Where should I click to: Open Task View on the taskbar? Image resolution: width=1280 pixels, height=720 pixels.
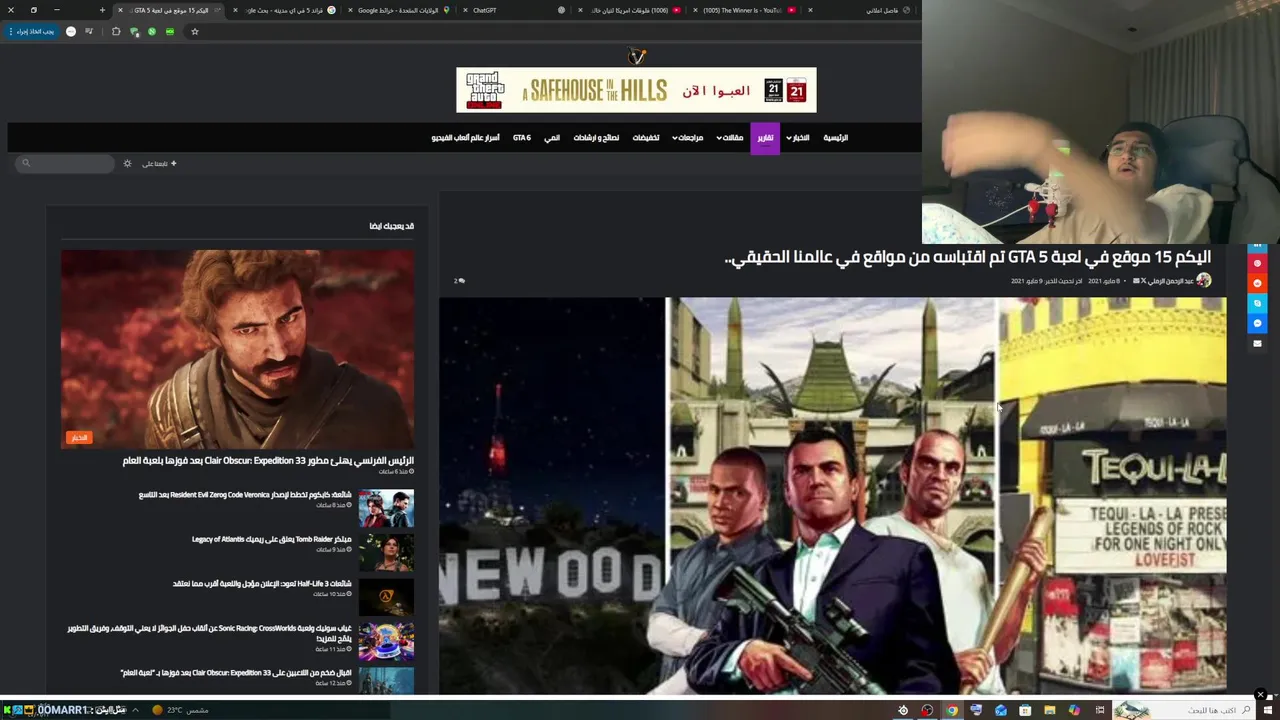coord(1099,710)
